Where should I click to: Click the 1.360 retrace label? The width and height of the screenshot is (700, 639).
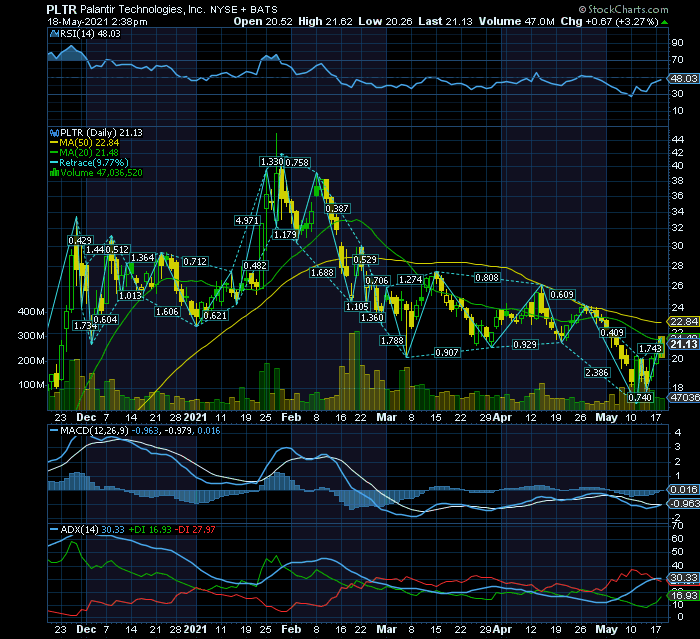click(x=372, y=317)
